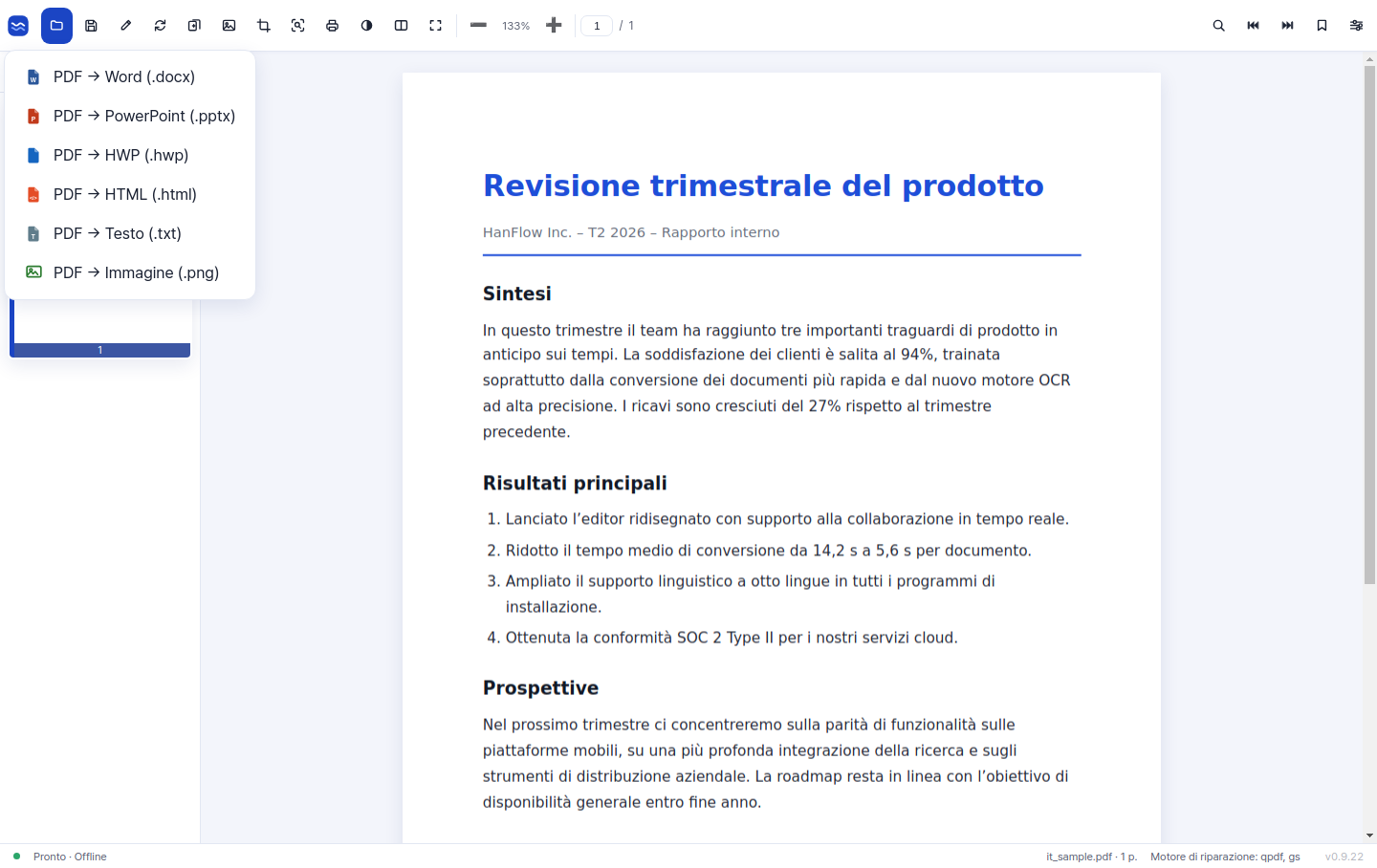Click 'Motore di riparazione: qpdf, gs' status
The image size is (1377, 868).
(x=1225, y=857)
